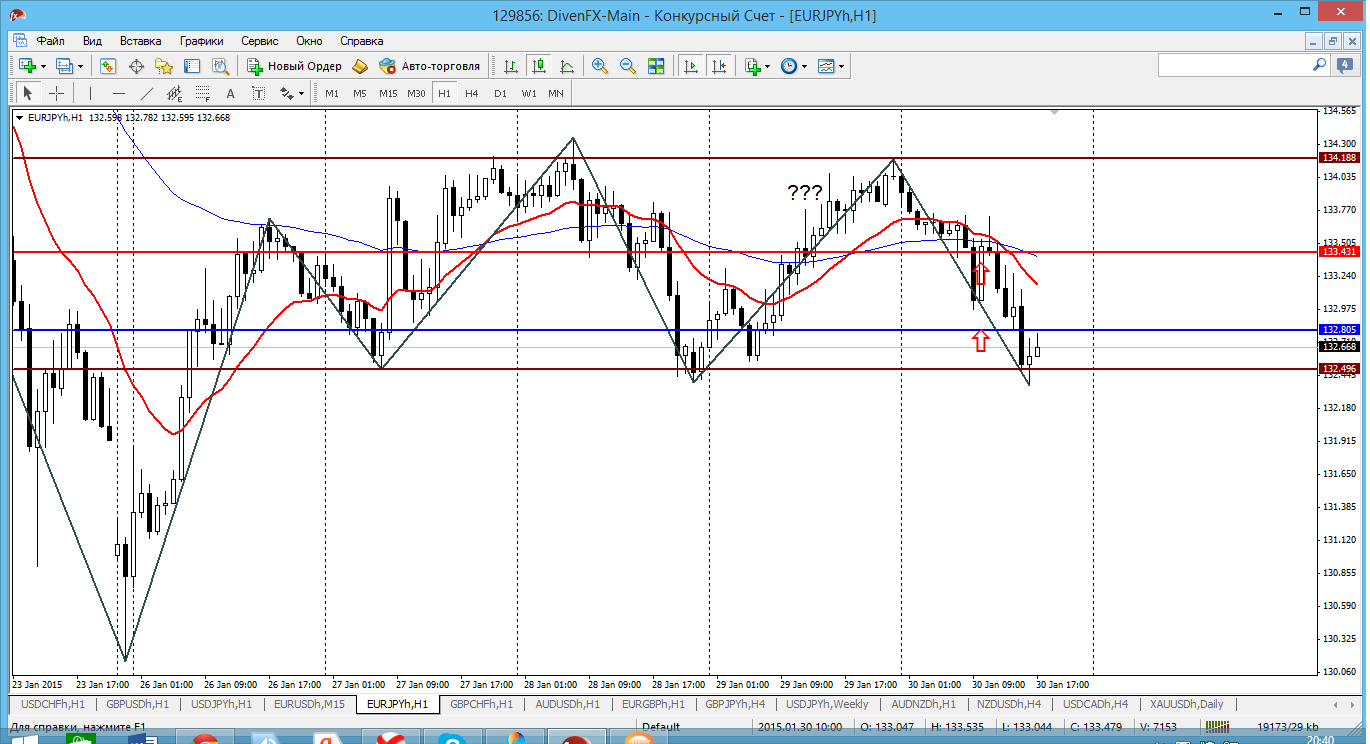Expand the New Chart dropdown arrow
1370x744 pixels.
[43, 66]
